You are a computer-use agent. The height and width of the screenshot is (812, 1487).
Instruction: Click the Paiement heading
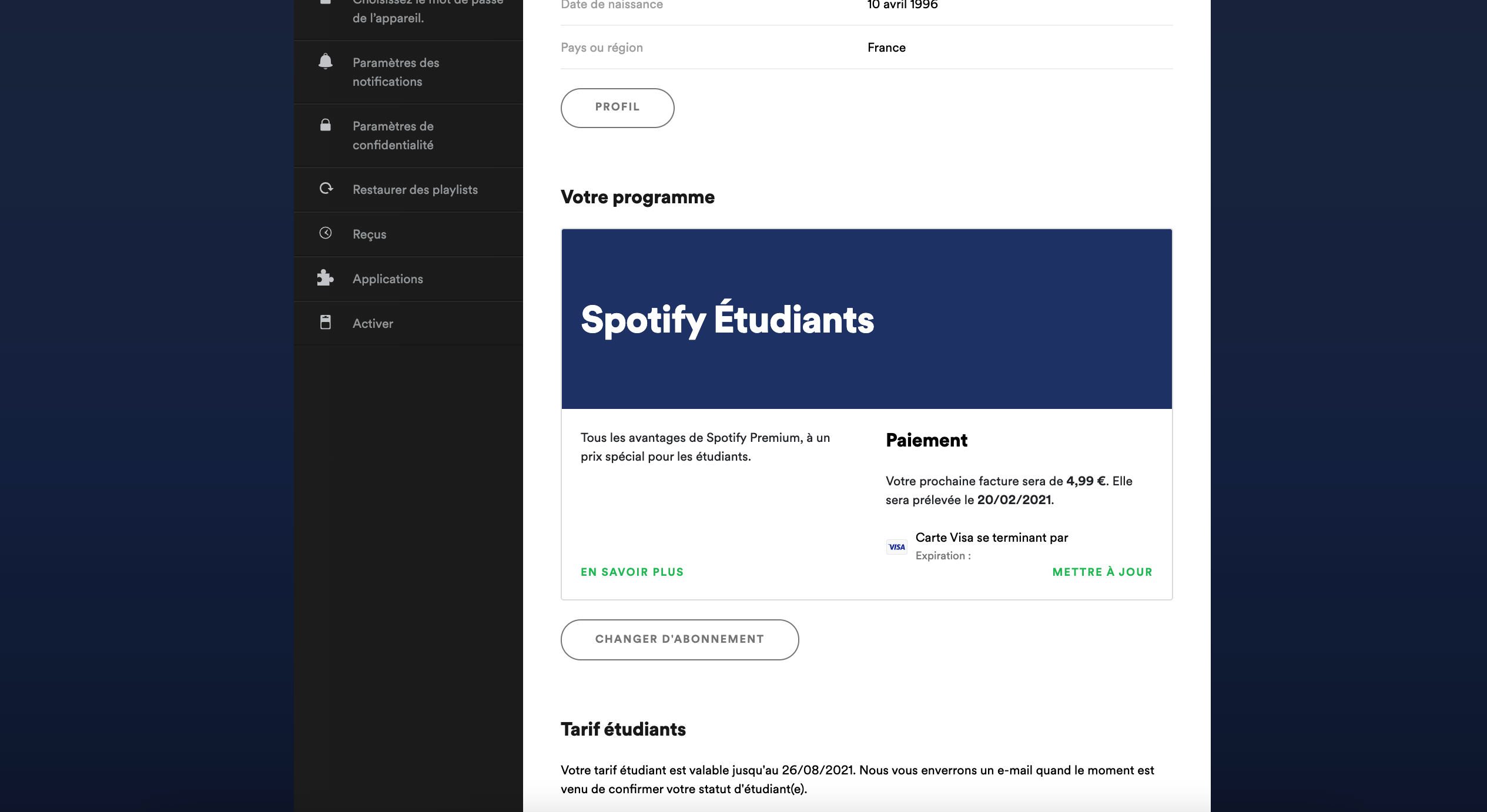pos(926,440)
